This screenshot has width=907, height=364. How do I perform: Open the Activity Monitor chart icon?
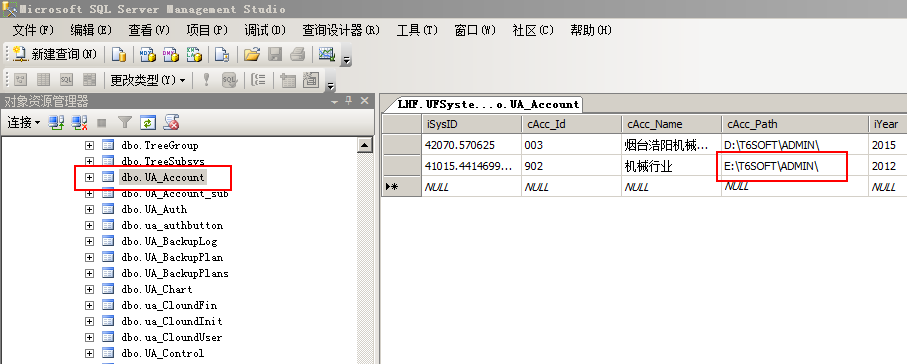click(327, 54)
